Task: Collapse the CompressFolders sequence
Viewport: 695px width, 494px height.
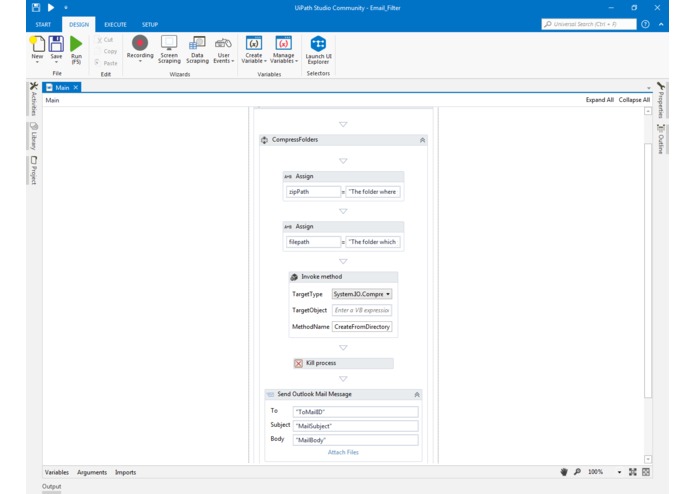Action: coord(422,140)
